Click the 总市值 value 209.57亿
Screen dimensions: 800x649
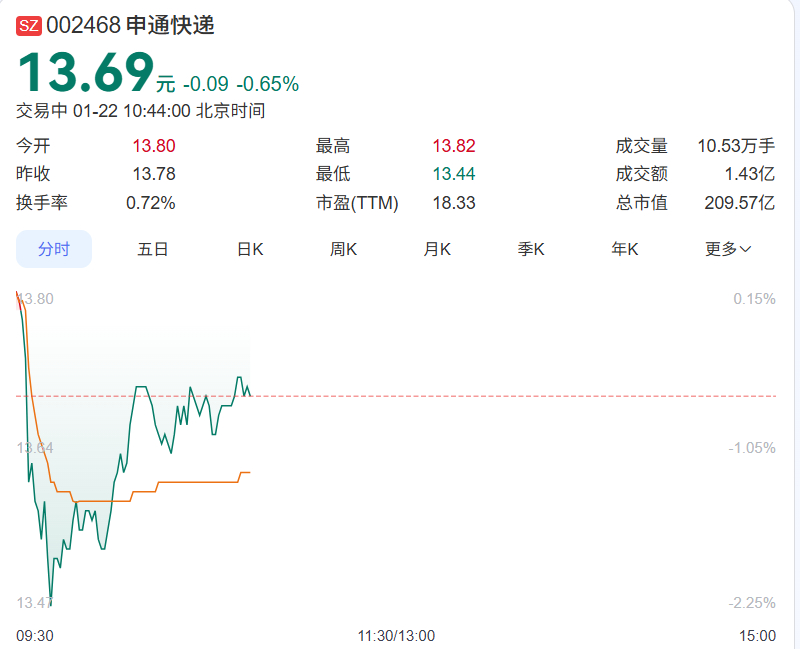pos(739,203)
